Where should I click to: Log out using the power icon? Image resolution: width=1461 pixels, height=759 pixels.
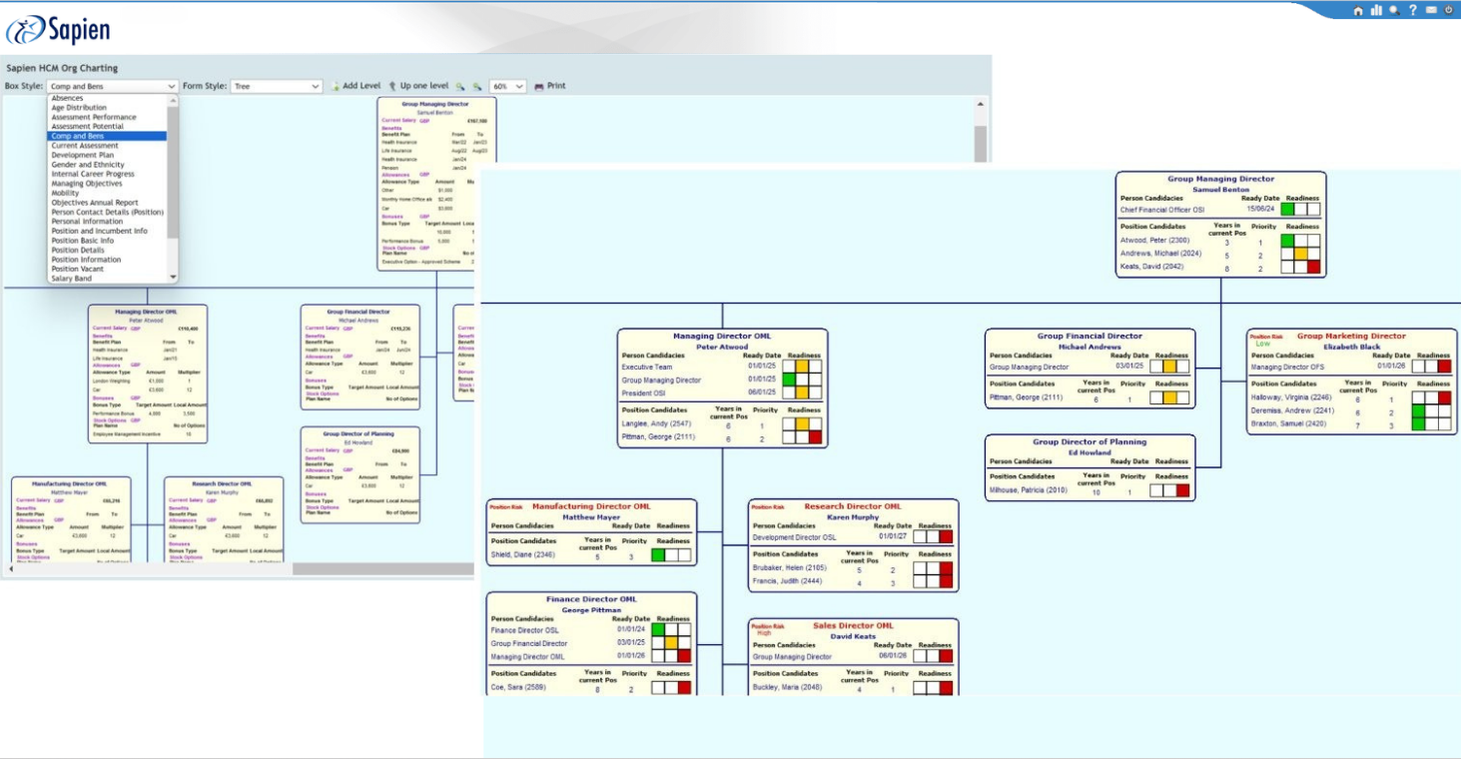1449,10
